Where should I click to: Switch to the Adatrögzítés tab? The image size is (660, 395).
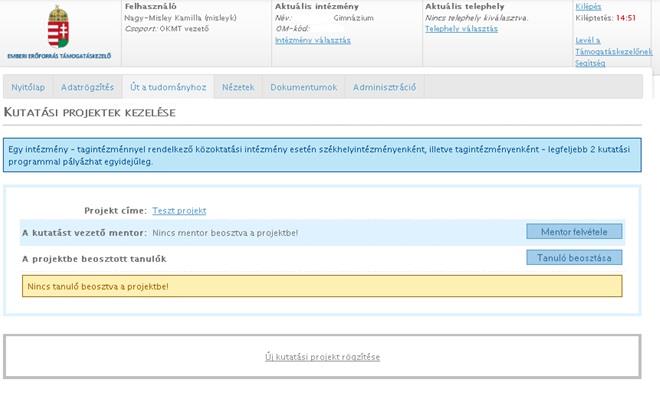click(x=88, y=87)
